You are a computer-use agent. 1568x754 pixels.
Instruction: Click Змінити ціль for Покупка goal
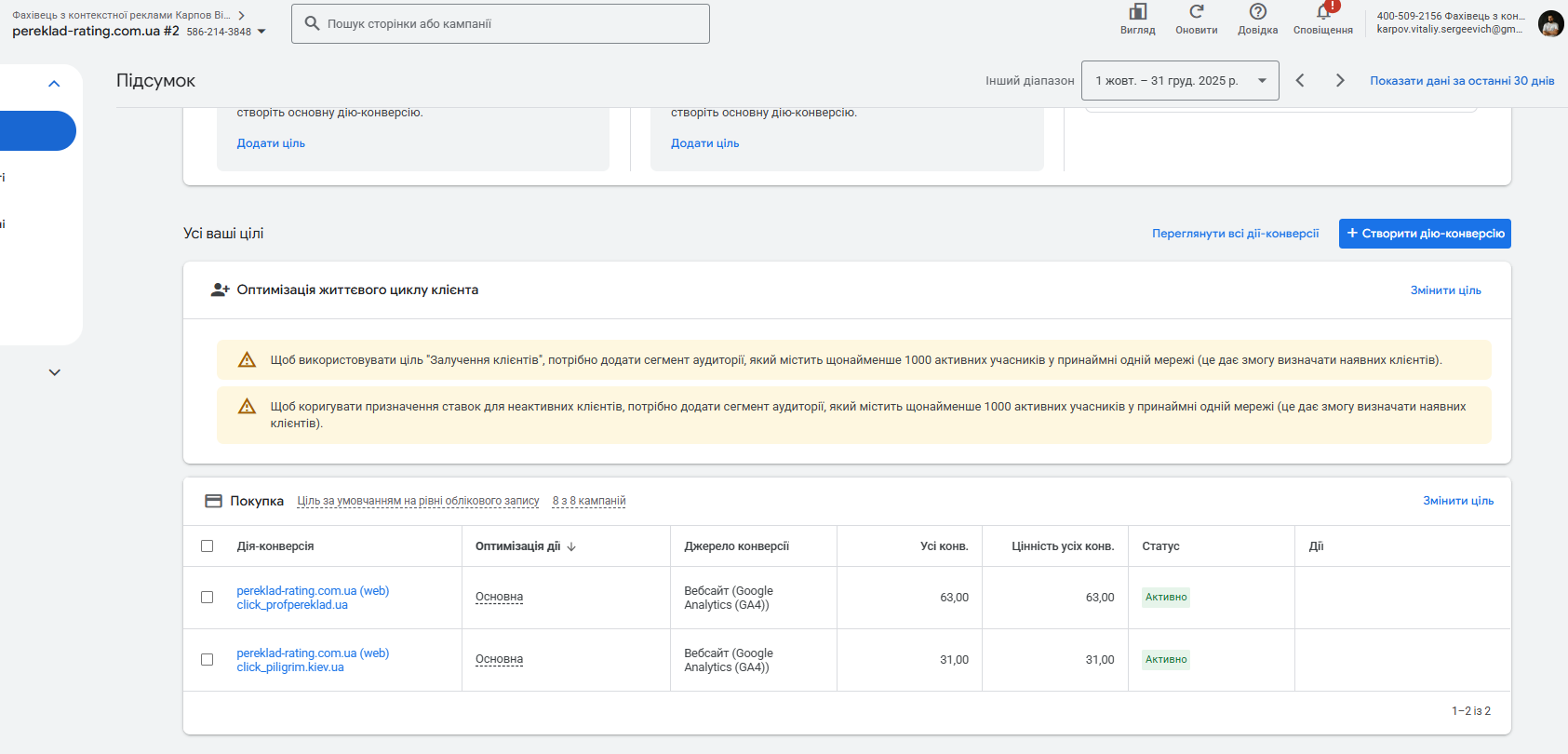(1457, 501)
